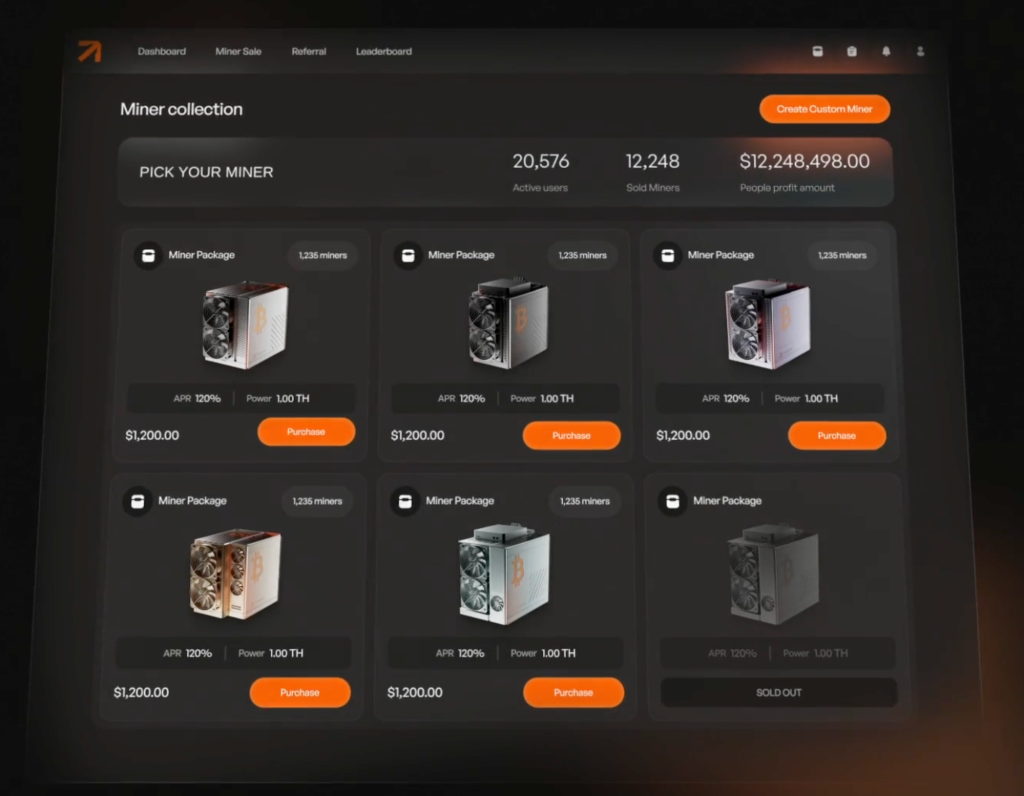Purchase the bottom-middle miner package
Screen dimensions: 1024x796
click(x=573, y=692)
